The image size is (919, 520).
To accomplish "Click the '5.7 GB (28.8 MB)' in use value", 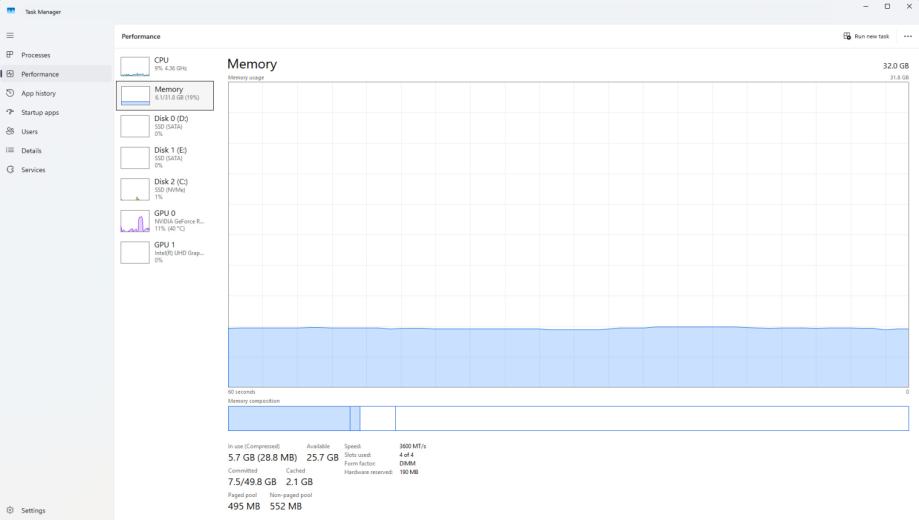I will point(263,457).
